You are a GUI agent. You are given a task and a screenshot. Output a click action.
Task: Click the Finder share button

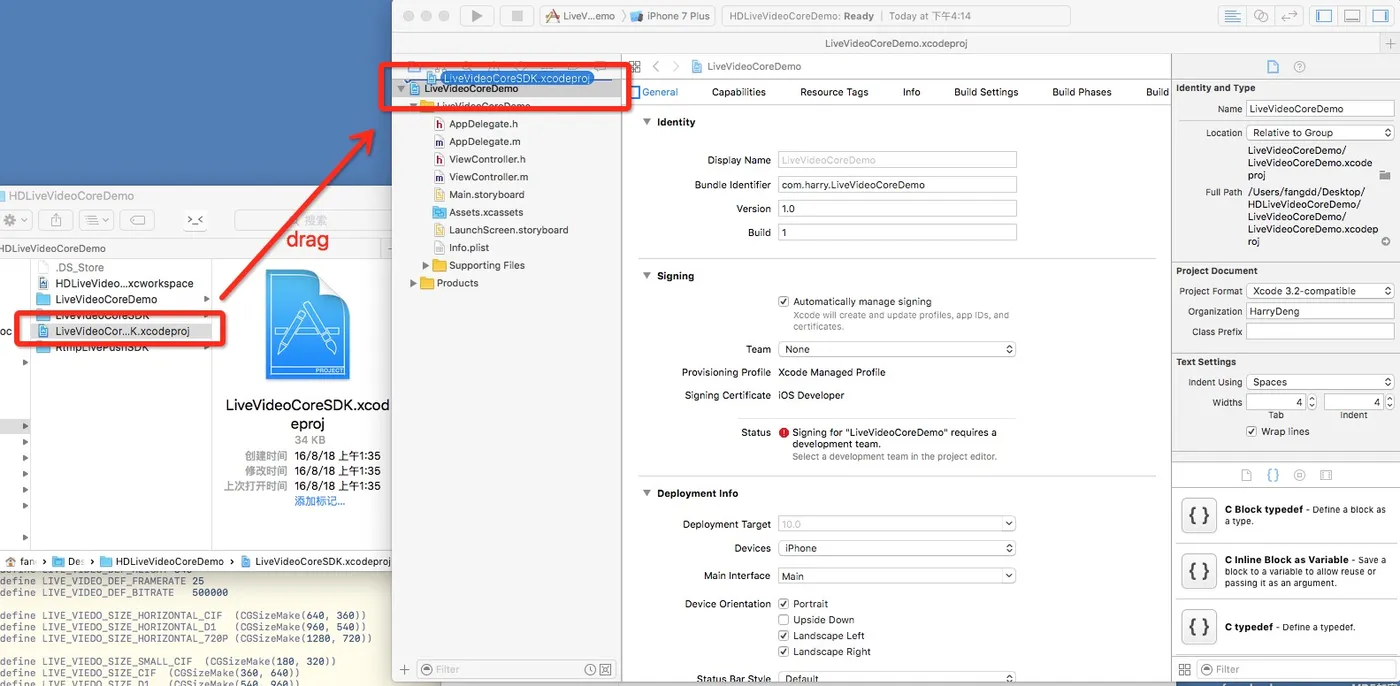coord(57,220)
